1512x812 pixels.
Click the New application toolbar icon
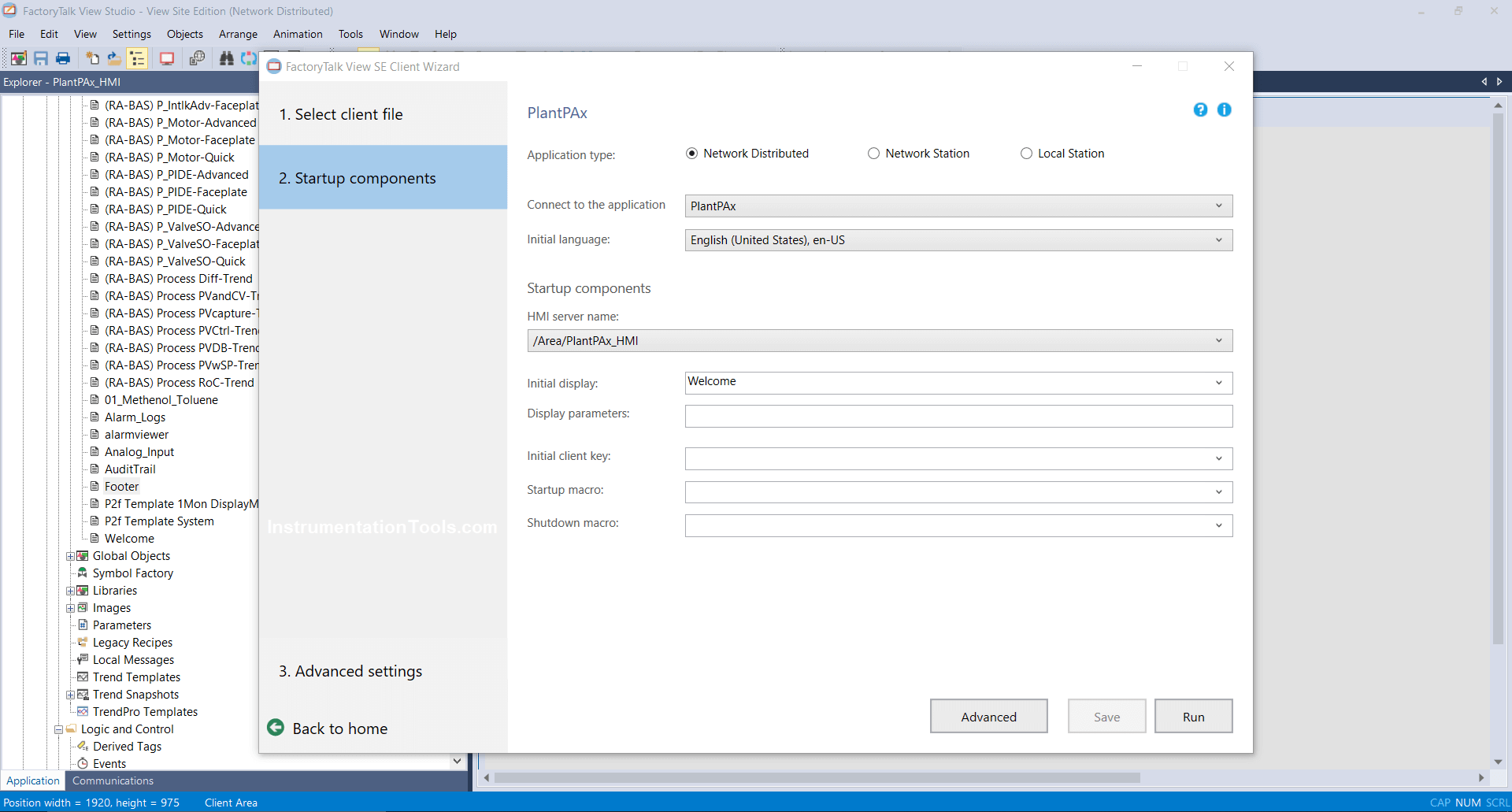pyautogui.click(x=93, y=58)
